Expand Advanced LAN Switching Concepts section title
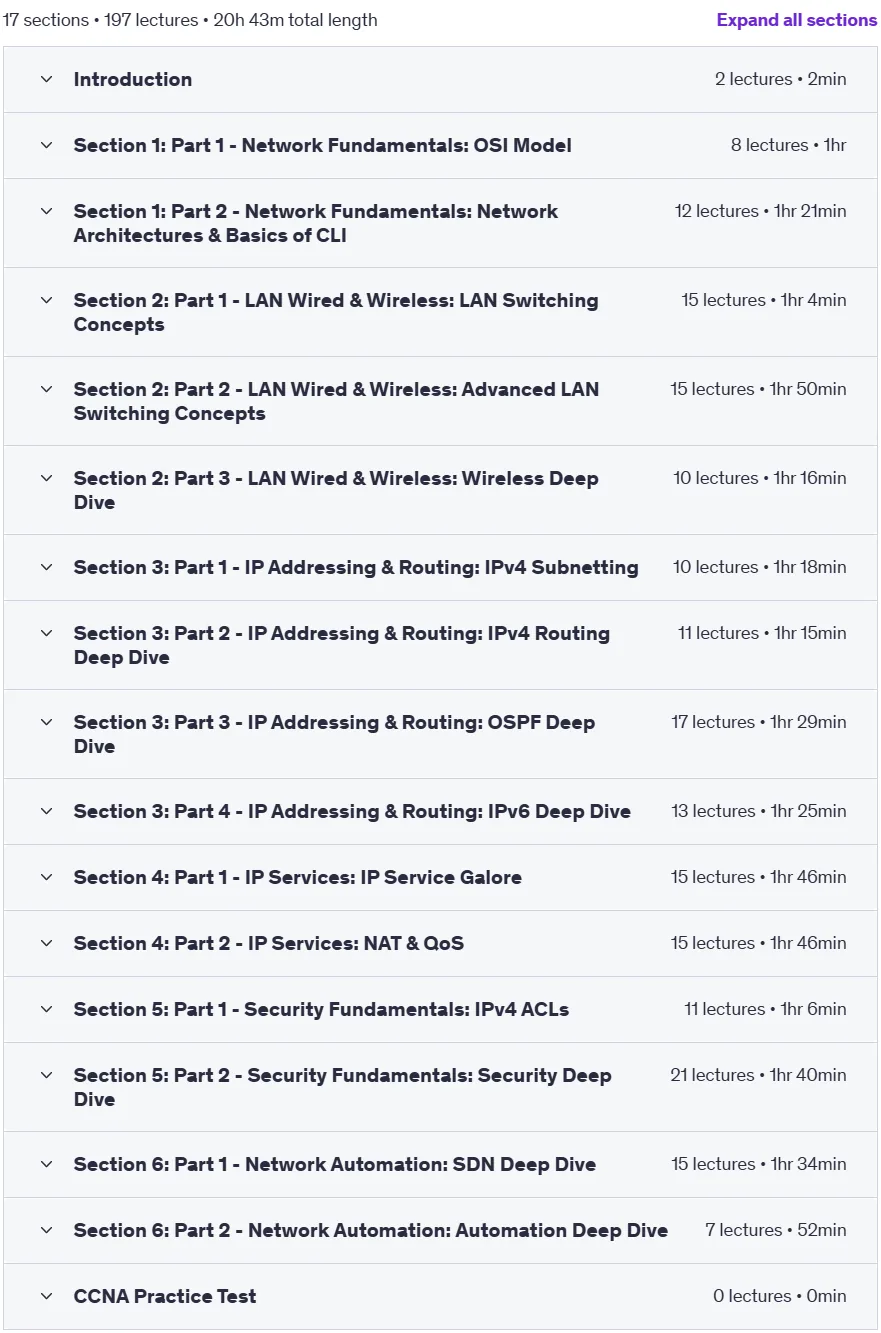 [x=336, y=401]
